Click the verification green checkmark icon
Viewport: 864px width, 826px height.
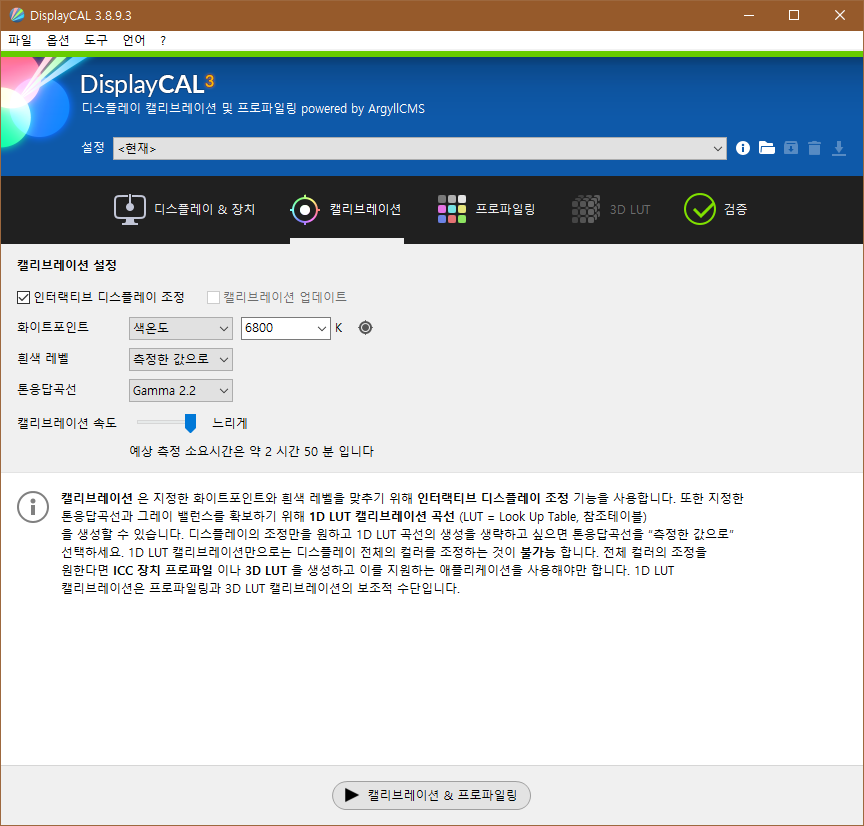(x=700, y=209)
